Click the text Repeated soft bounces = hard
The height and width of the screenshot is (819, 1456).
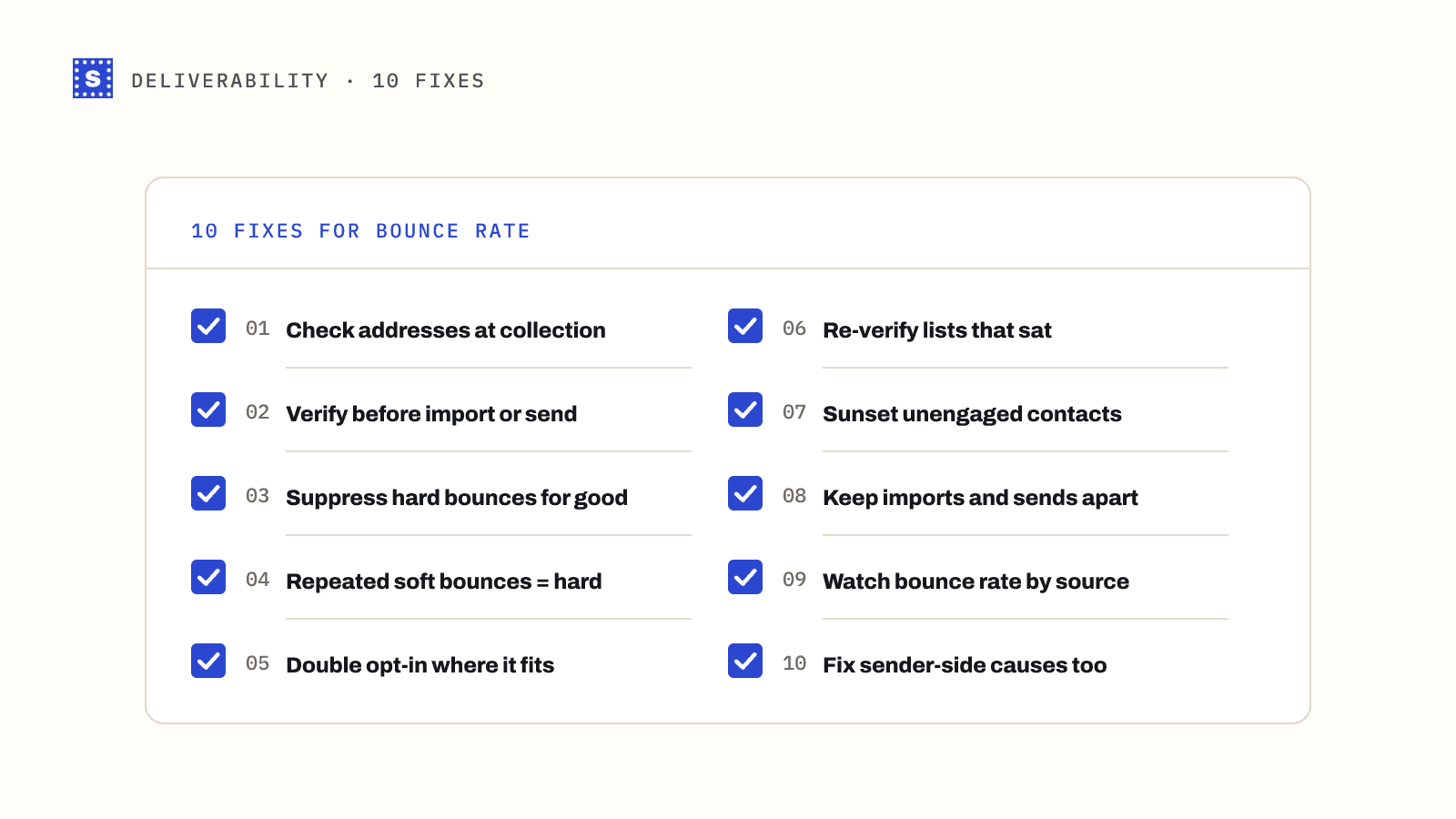click(444, 581)
